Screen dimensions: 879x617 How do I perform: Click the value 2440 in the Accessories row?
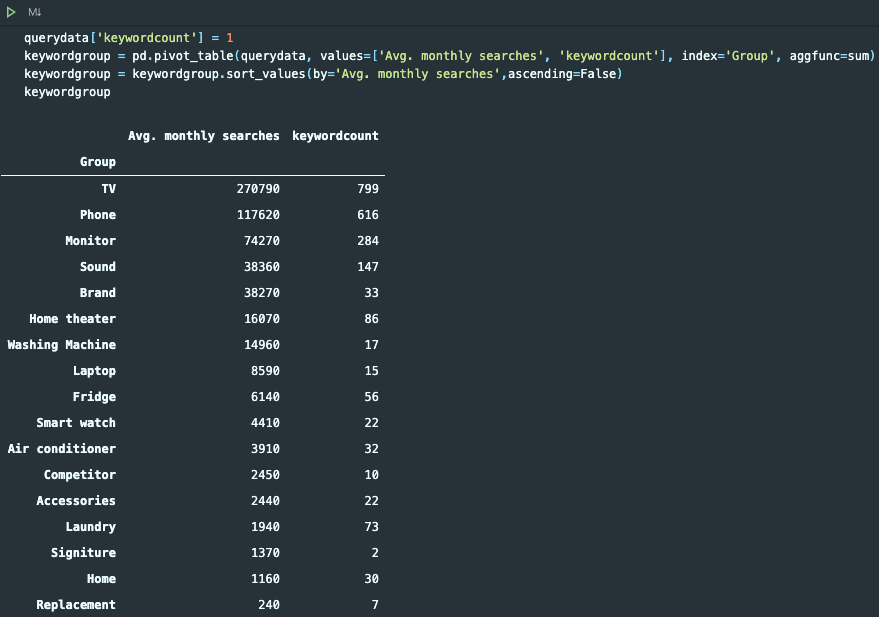click(265, 501)
